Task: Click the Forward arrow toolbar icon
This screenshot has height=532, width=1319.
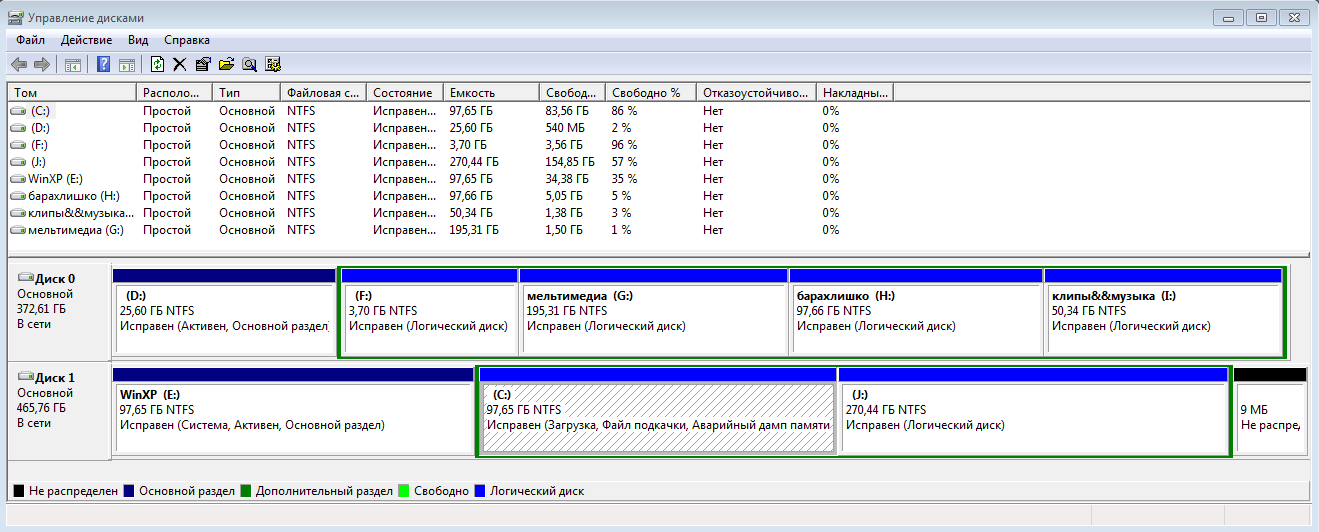Action: coord(42,64)
